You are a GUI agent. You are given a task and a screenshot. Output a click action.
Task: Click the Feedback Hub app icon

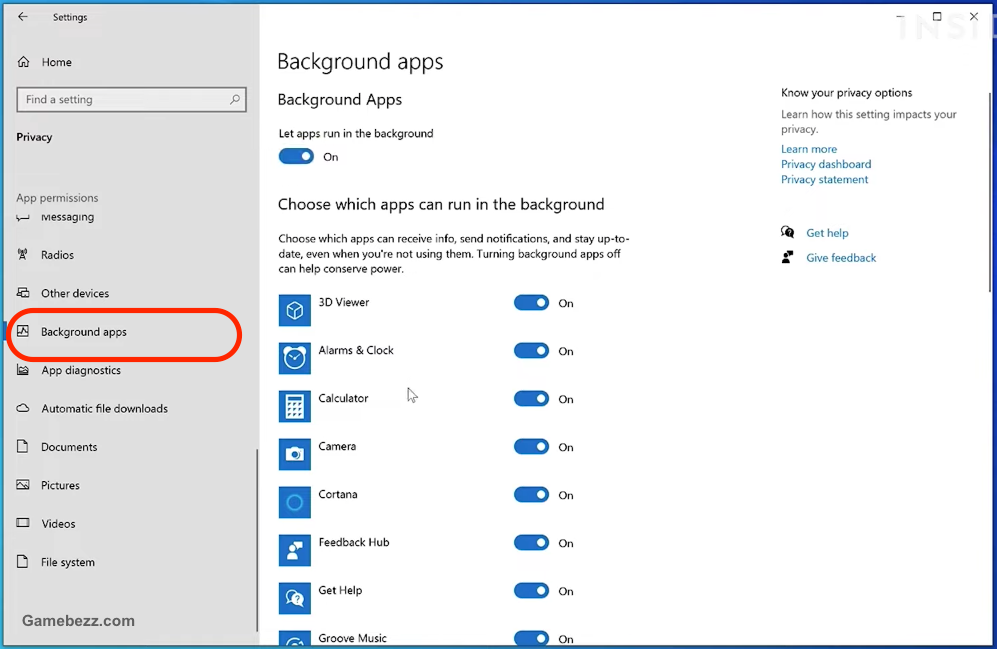click(294, 550)
